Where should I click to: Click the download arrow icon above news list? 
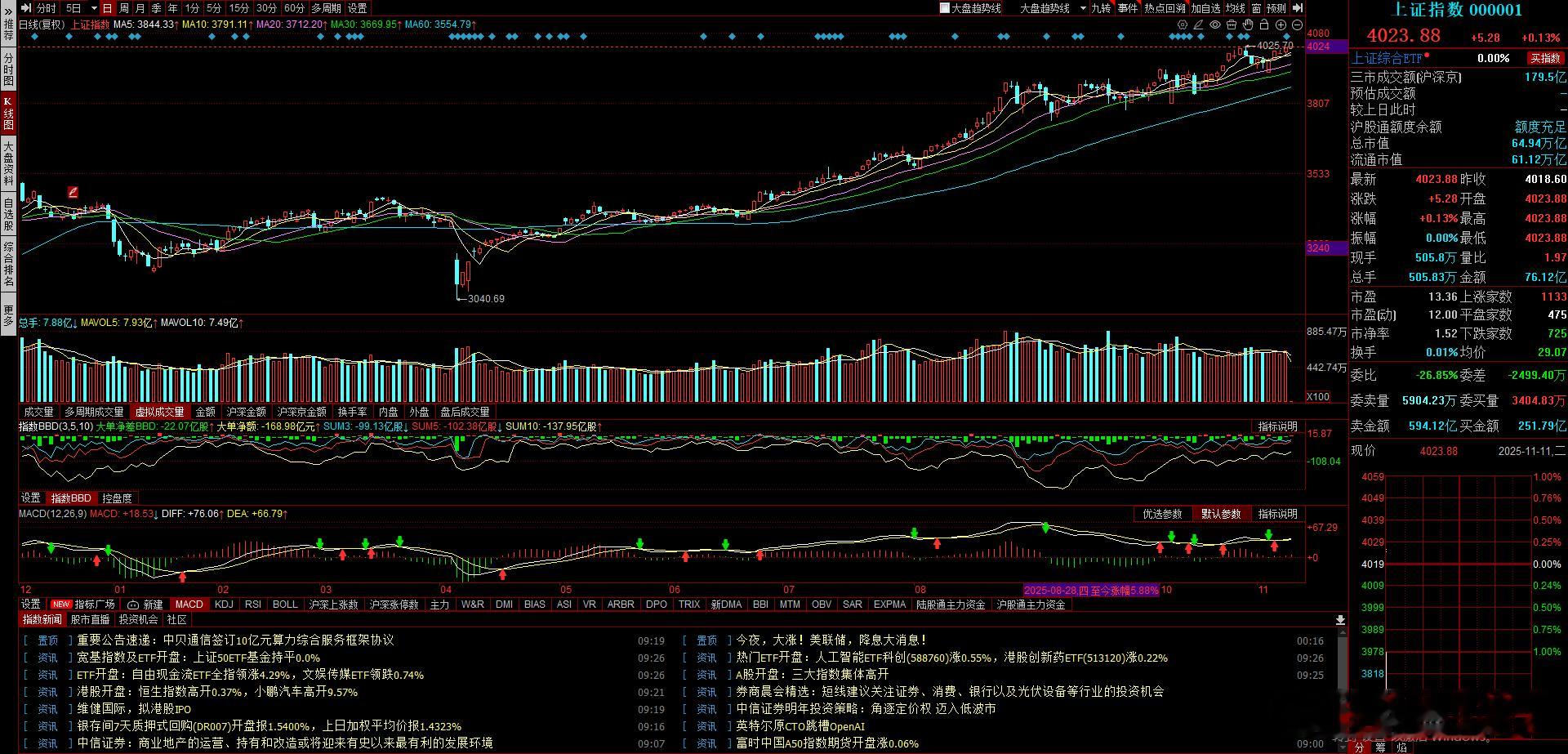tap(1340, 620)
